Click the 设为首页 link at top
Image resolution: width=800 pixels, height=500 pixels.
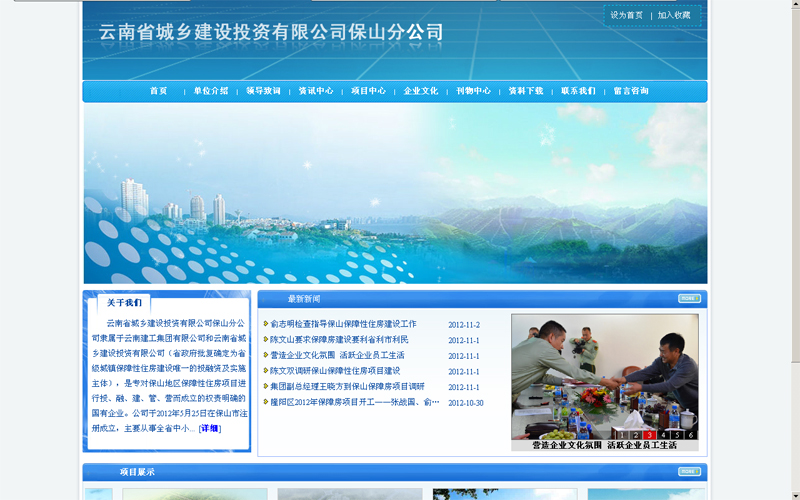[627, 15]
